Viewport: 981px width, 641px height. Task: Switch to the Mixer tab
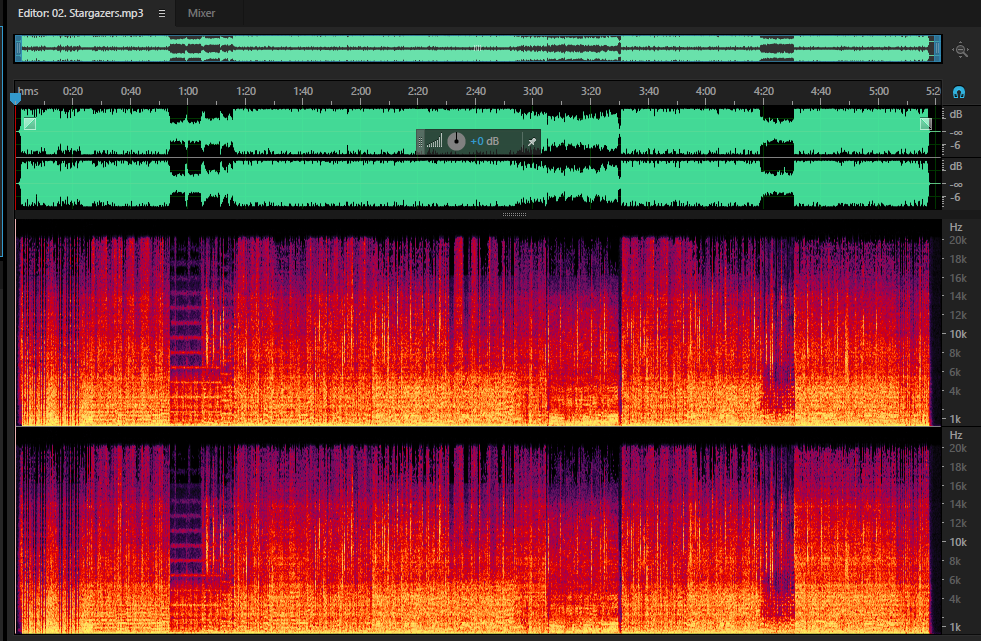[x=201, y=13]
